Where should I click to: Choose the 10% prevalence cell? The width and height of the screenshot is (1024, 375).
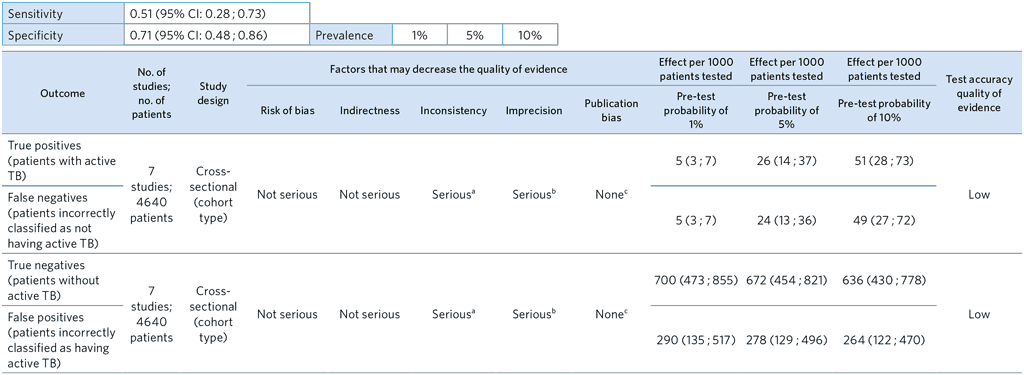tap(530, 35)
